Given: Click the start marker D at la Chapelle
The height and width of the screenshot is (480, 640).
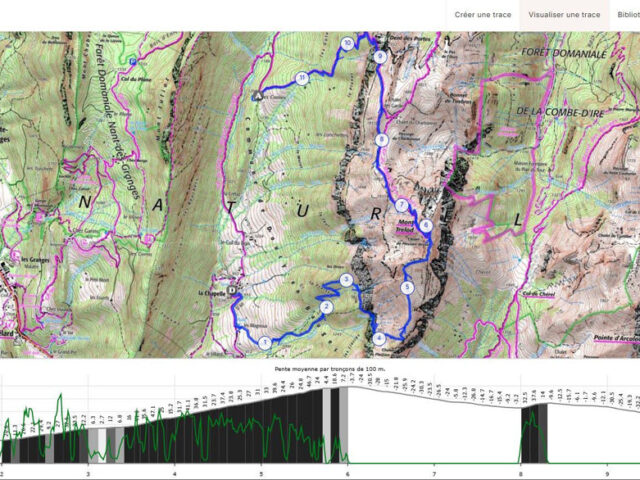Looking at the screenshot, I should [x=233, y=291].
